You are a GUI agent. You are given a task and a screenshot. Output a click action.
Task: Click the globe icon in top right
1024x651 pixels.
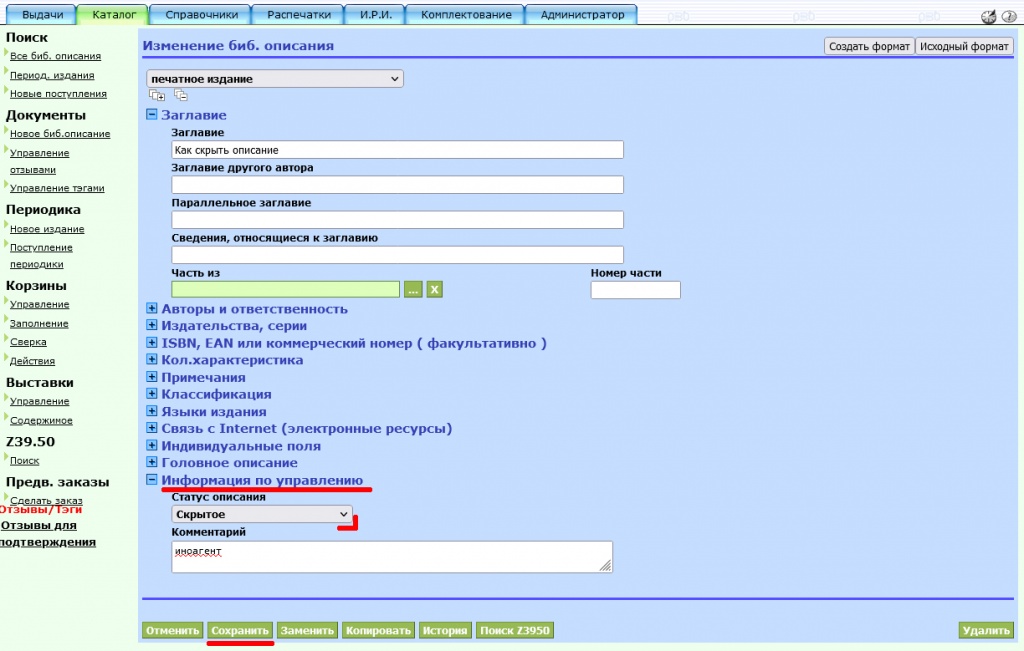coord(989,15)
